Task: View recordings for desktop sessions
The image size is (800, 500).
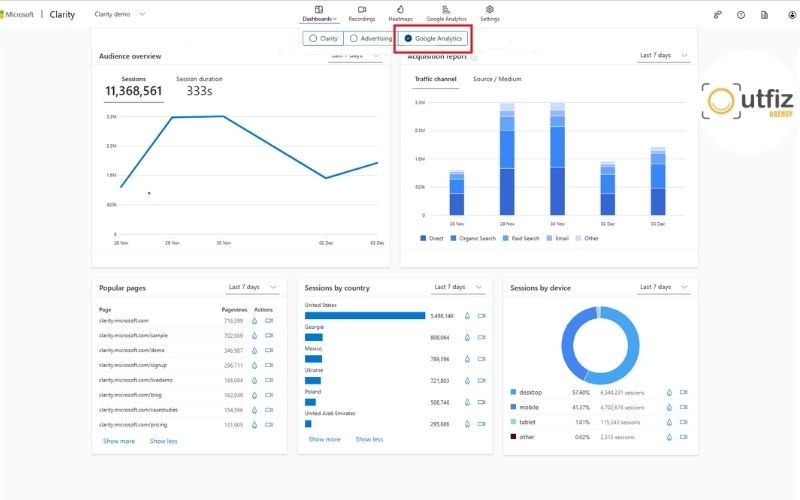Action: pyautogui.click(x=684, y=392)
